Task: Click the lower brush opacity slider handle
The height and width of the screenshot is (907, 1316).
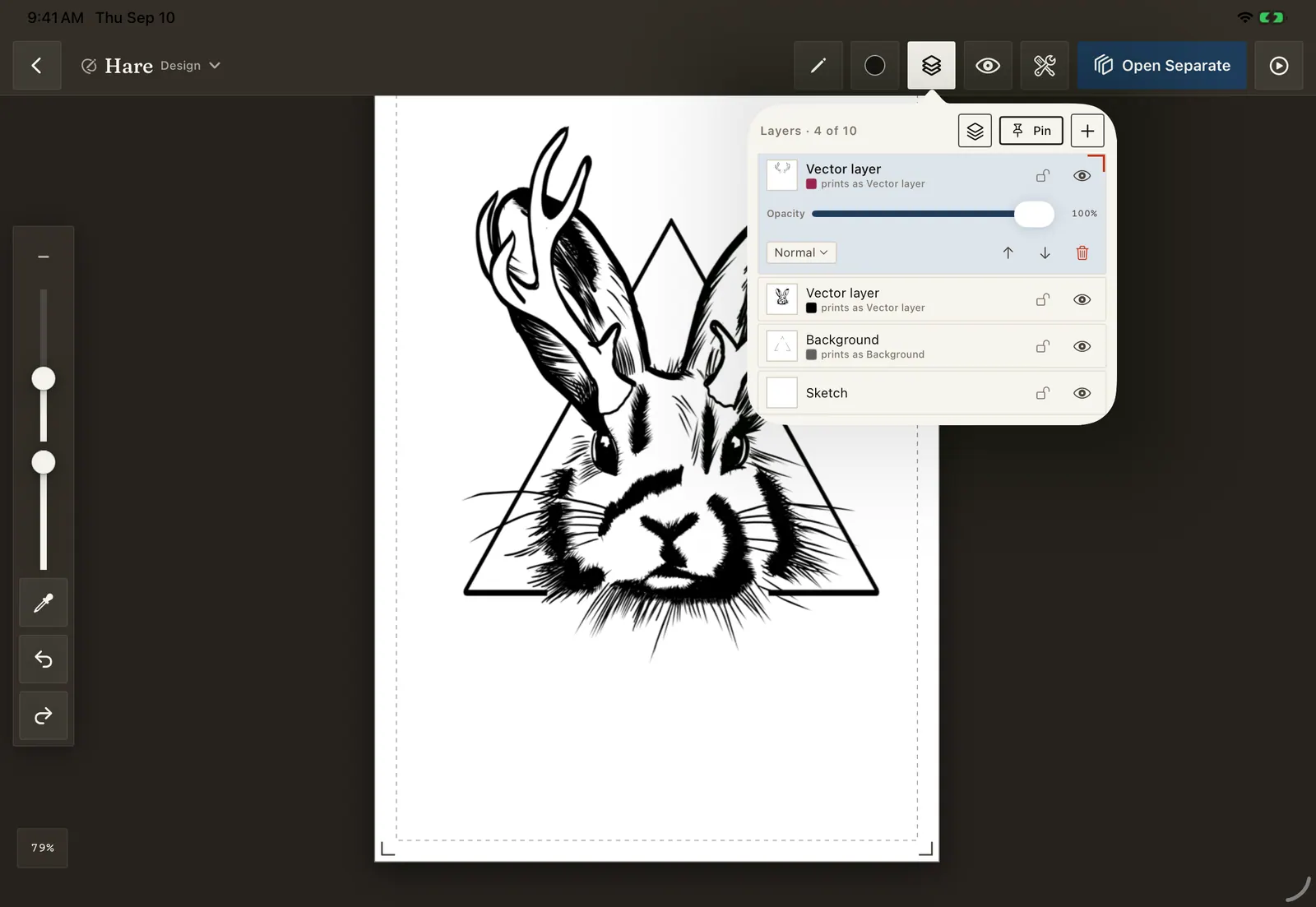Action: tap(44, 463)
